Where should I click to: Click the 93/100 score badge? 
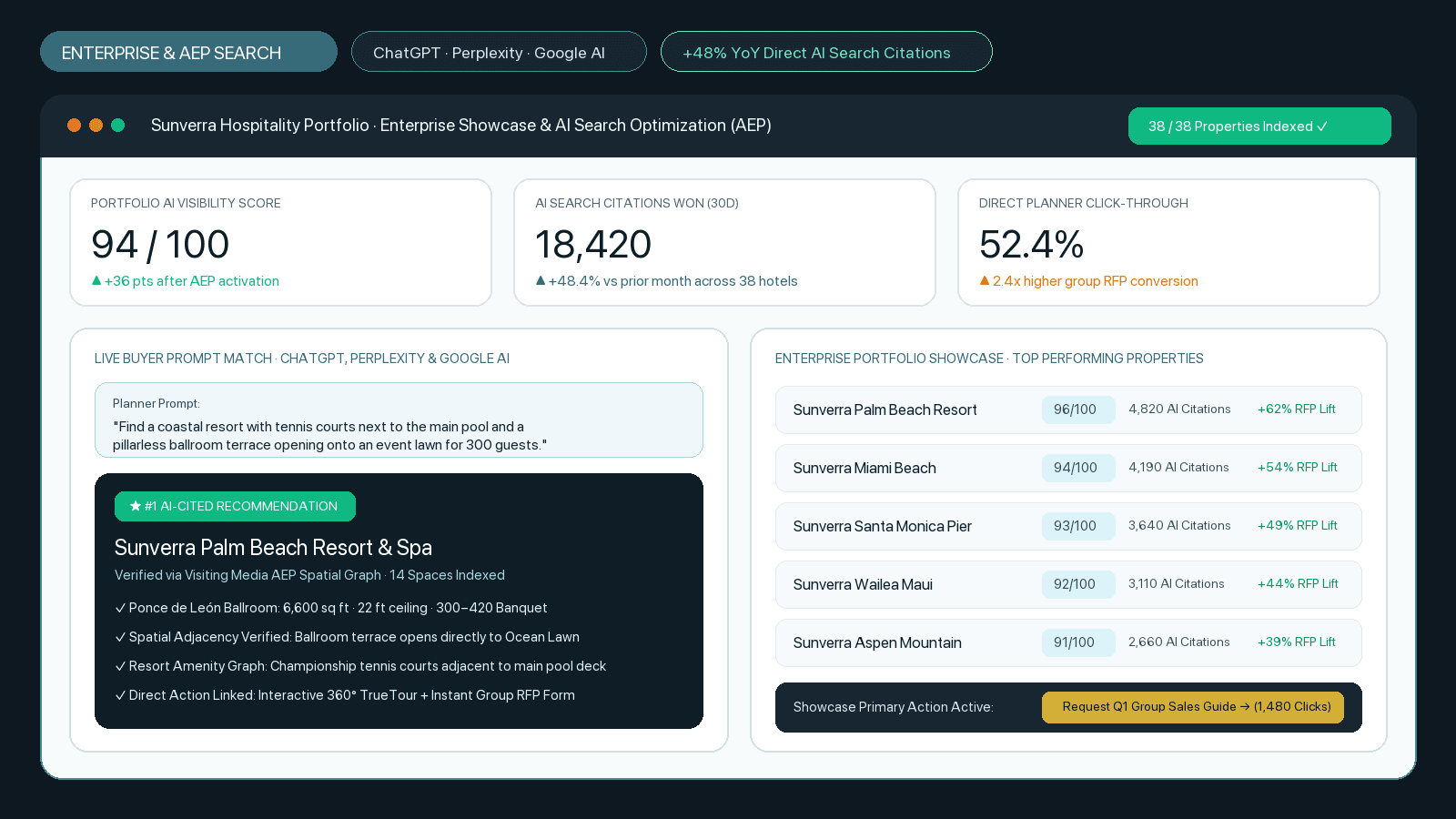(x=1078, y=526)
